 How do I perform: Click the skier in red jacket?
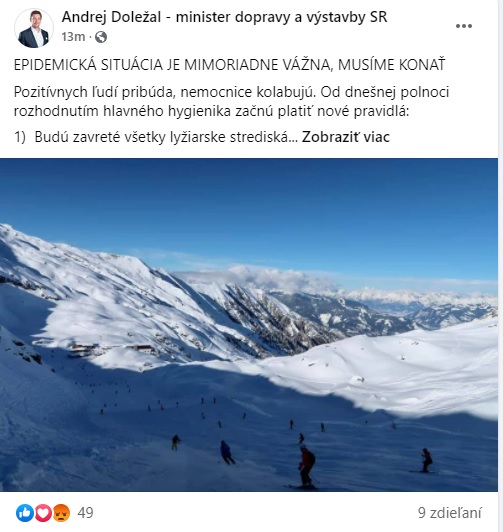(307, 466)
